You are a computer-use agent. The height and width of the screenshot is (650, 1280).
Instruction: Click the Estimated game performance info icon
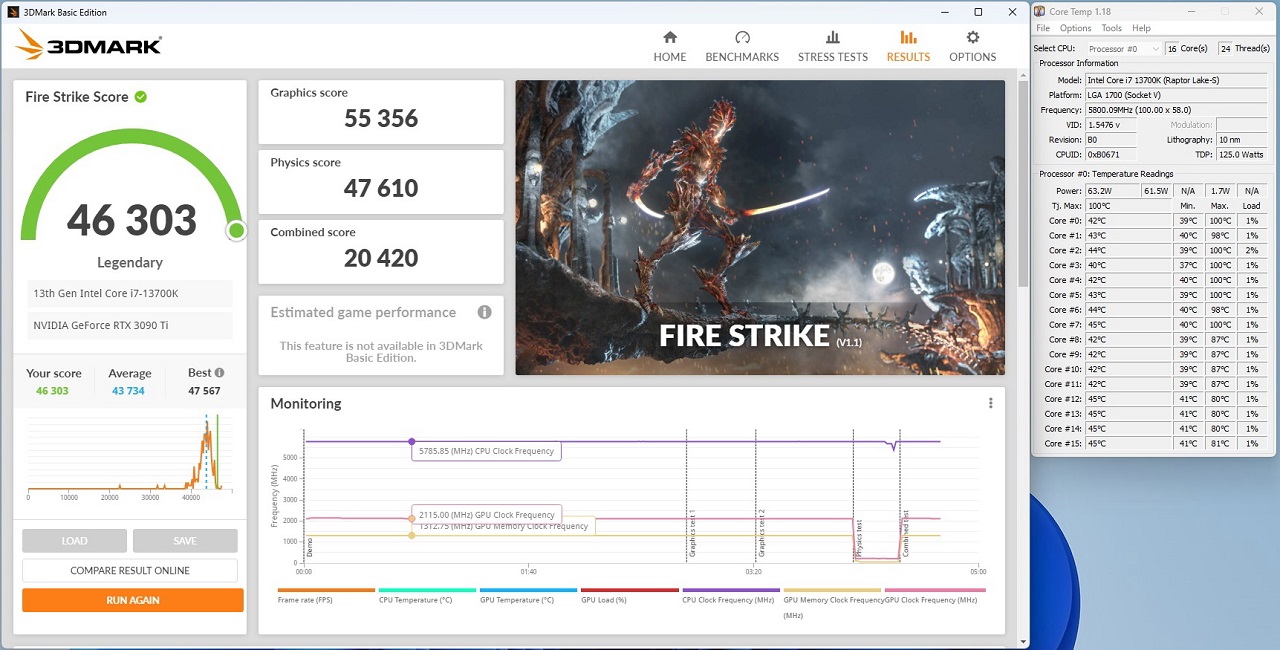click(x=484, y=312)
